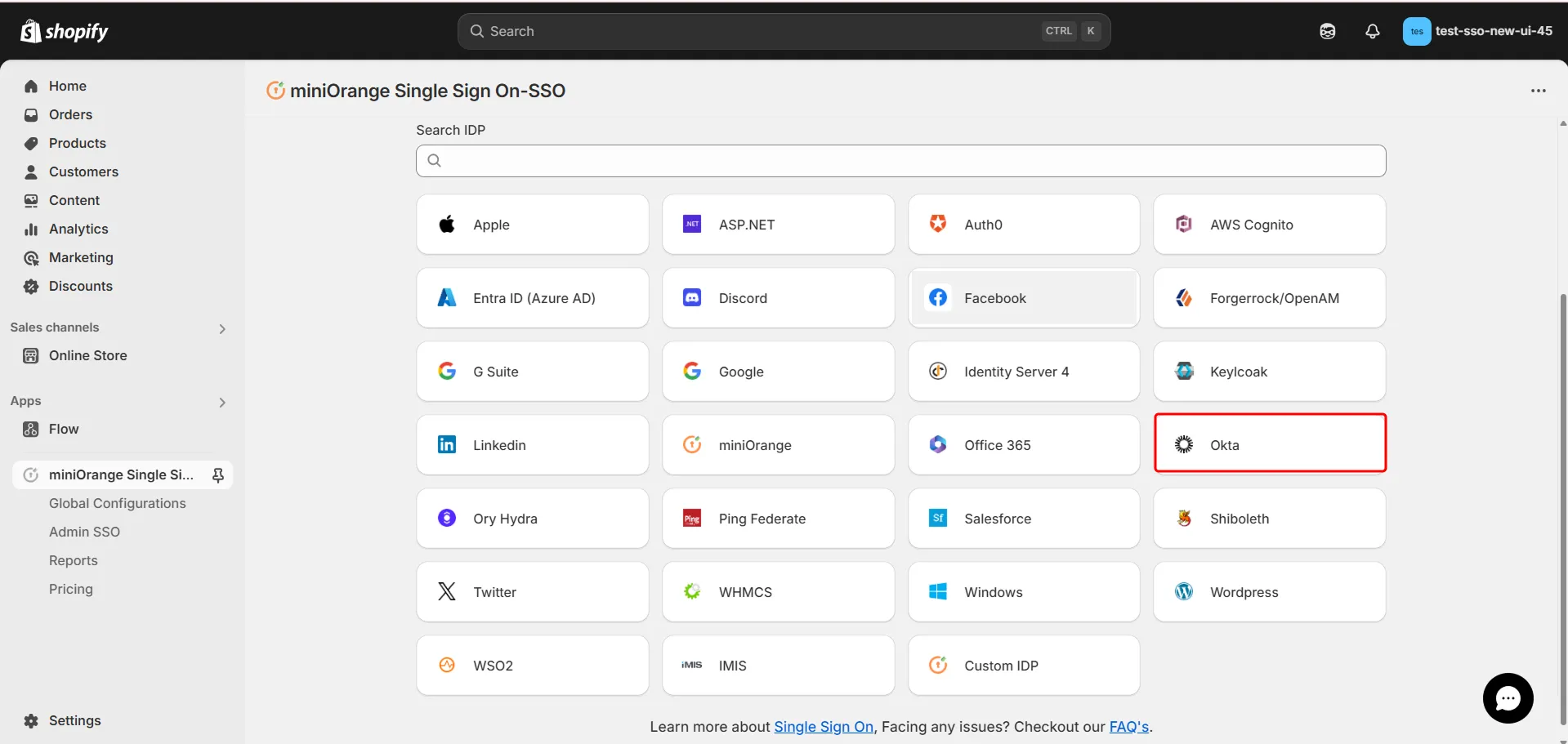Click the Shopify logo
The width and height of the screenshot is (1568, 744).
click(64, 31)
